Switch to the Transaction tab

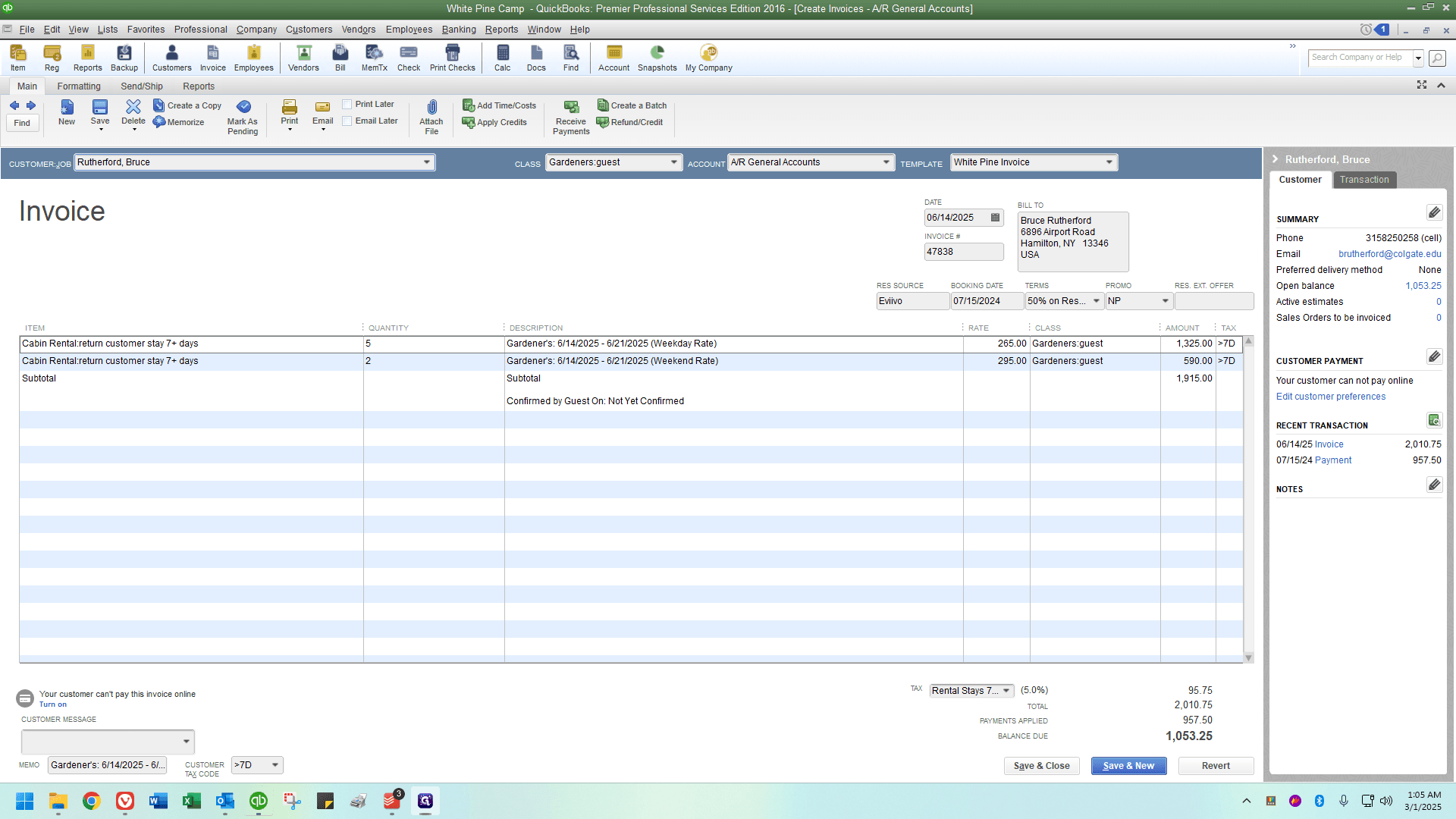pos(1364,180)
